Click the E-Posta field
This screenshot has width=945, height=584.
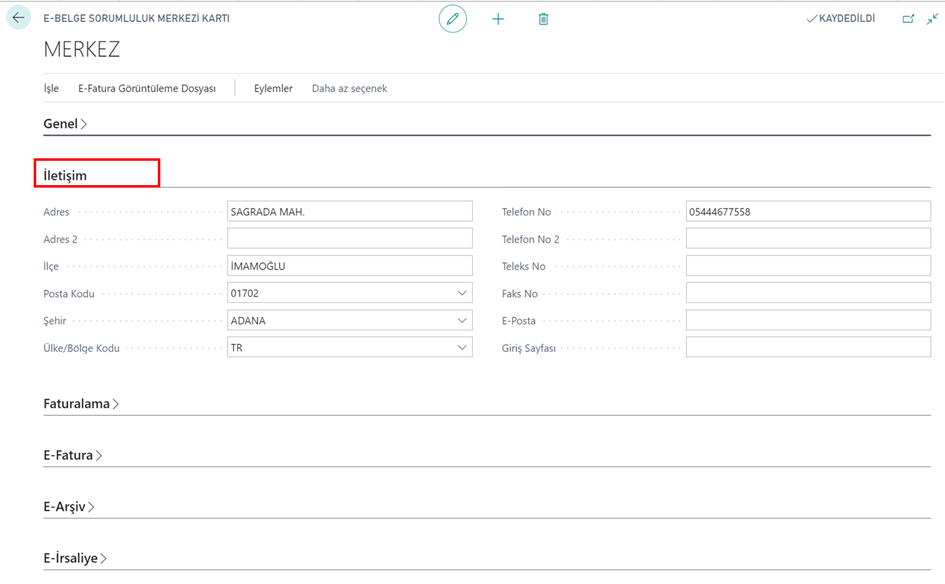coord(808,320)
